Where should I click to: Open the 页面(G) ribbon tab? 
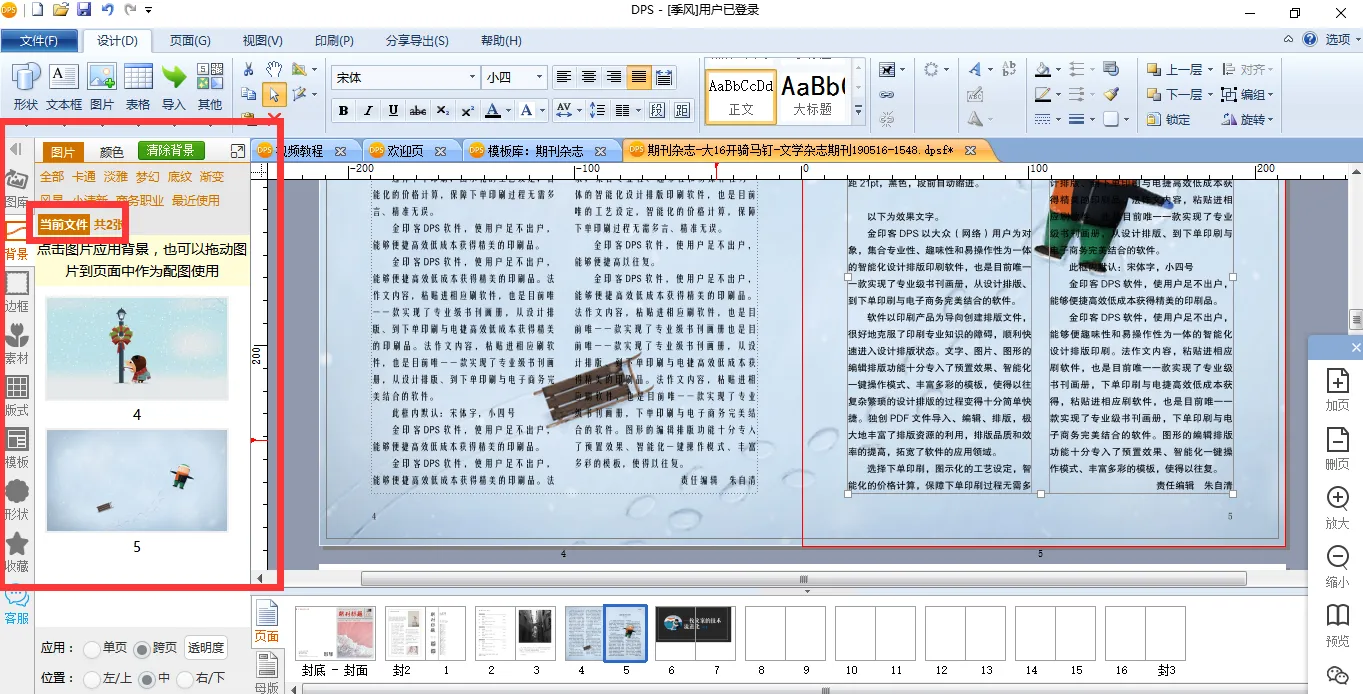[189, 41]
